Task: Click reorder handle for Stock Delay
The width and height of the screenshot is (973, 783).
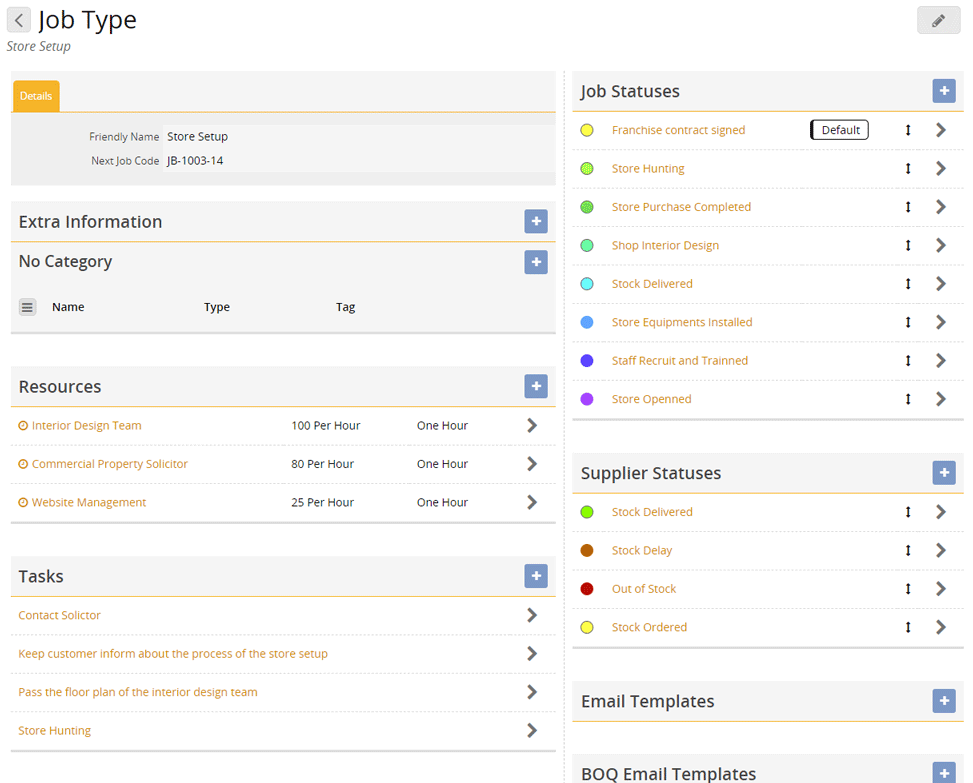Action: pyautogui.click(x=908, y=550)
